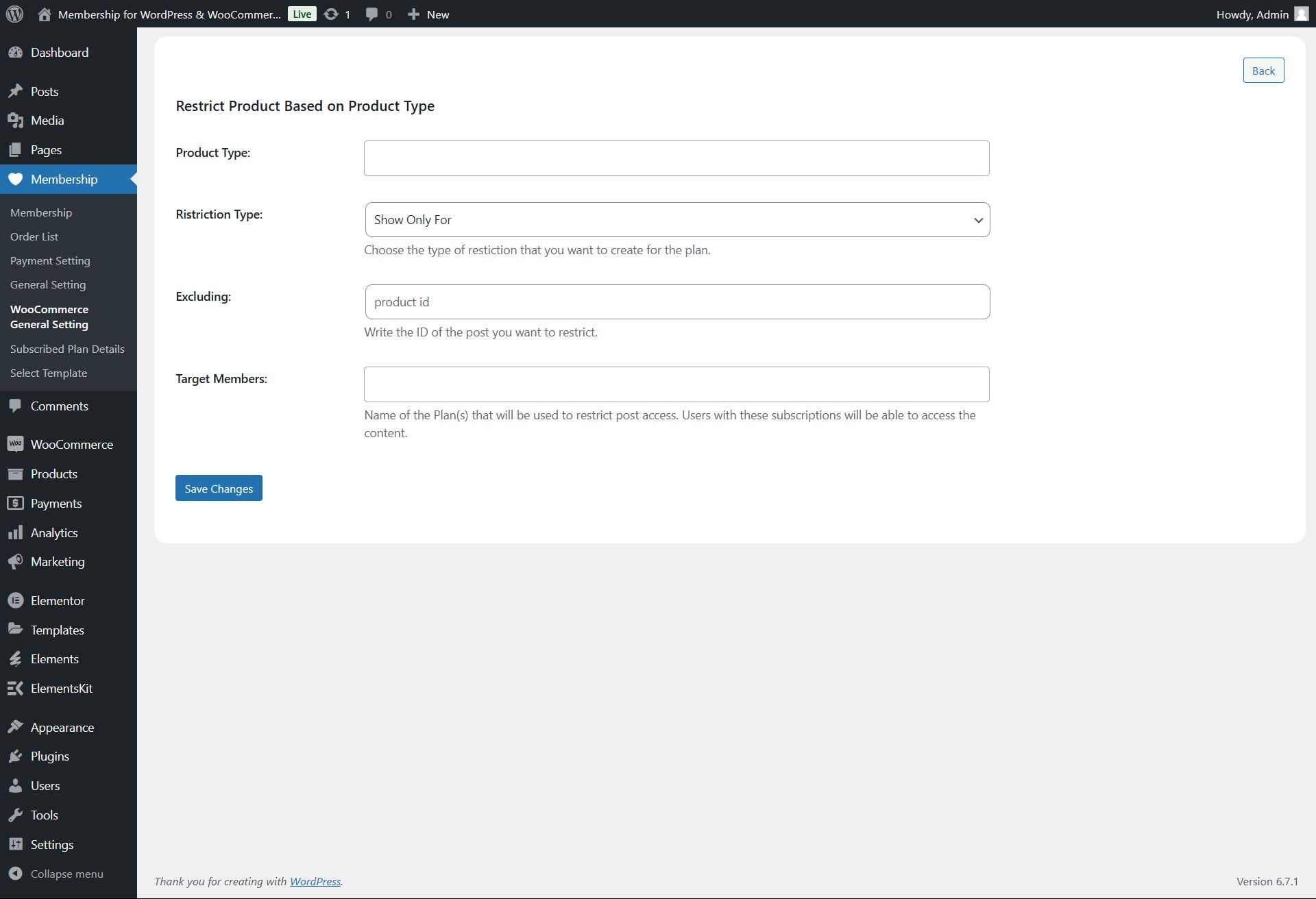Click the Back button
The height and width of the screenshot is (899, 1316).
[x=1263, y=71]
